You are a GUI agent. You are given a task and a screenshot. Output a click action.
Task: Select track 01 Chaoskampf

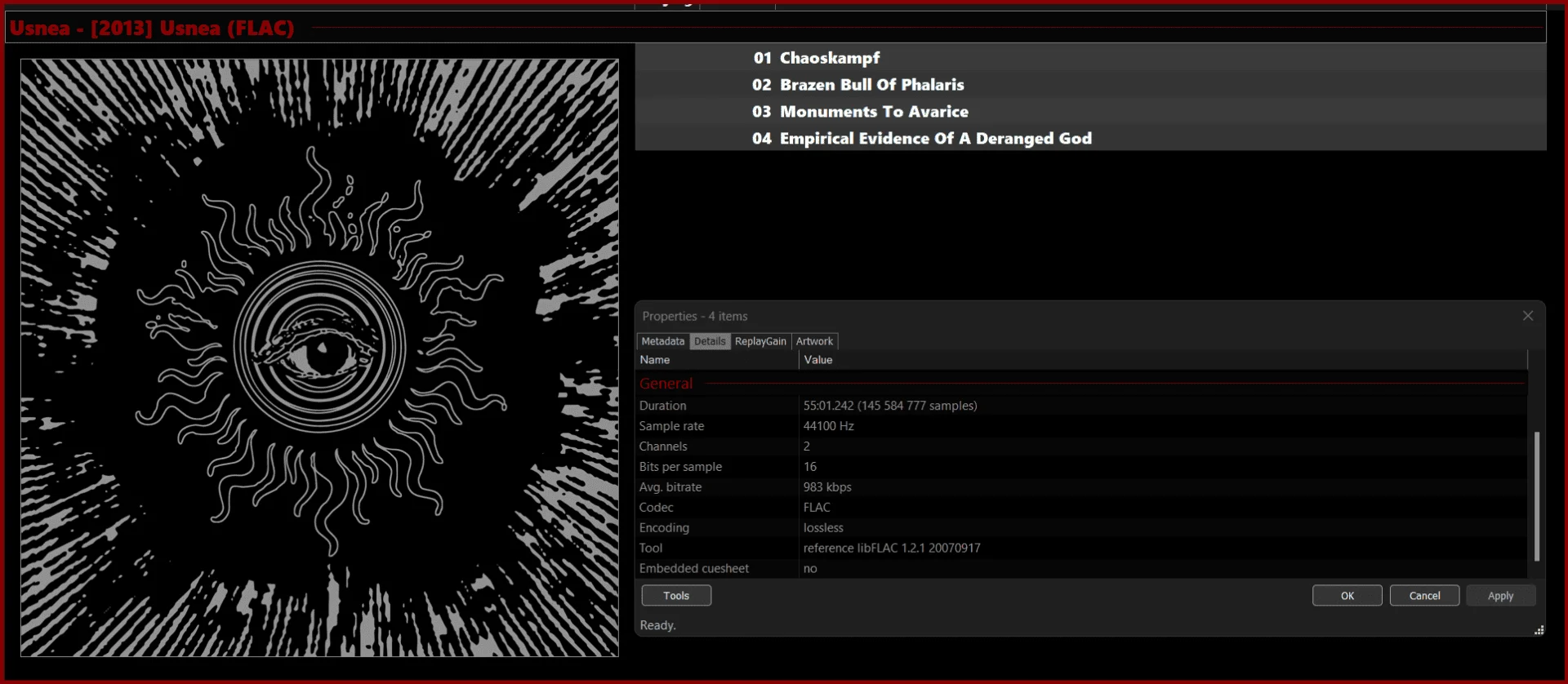[x=1091, y=58]
